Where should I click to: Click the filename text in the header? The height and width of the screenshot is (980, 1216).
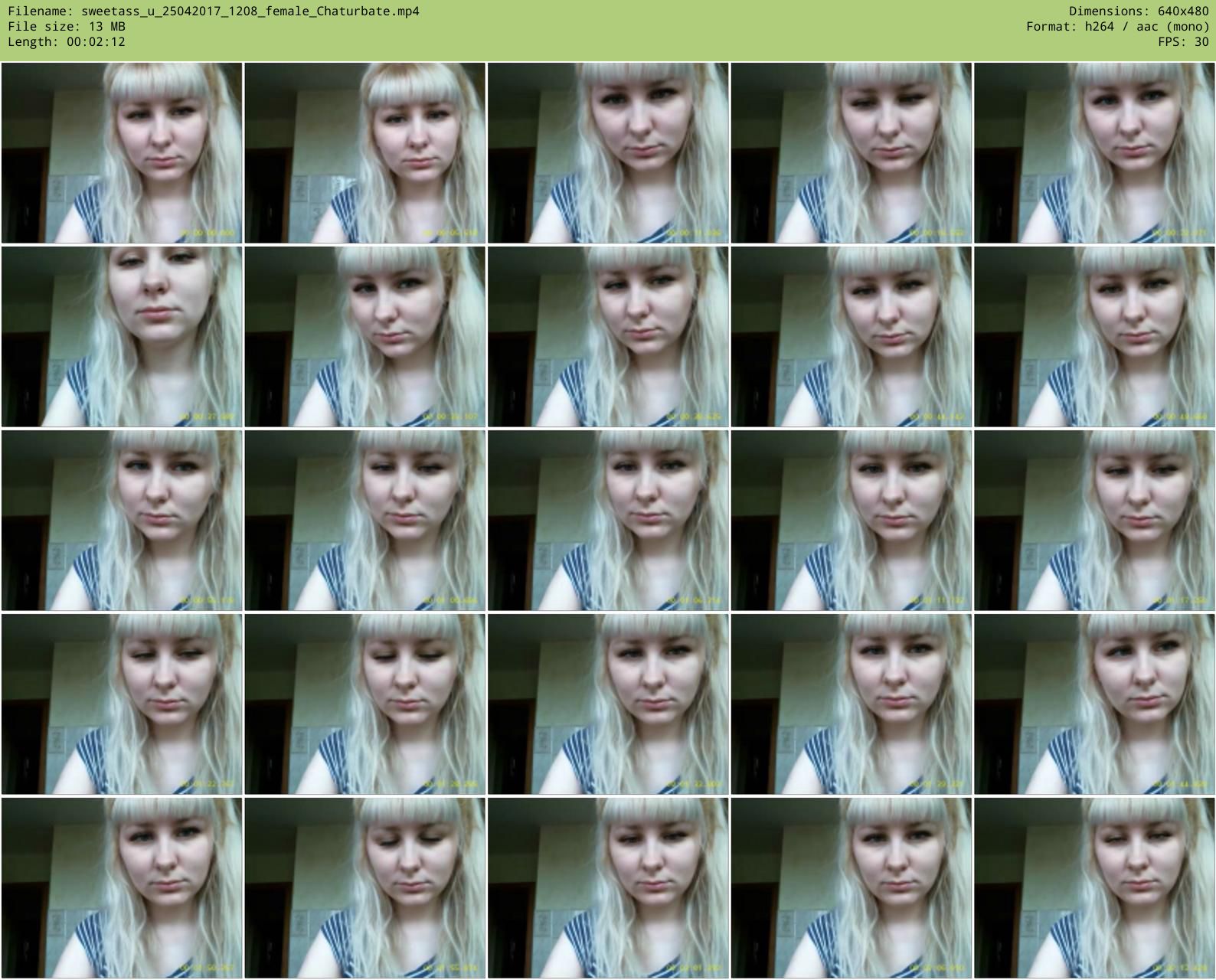214,11
